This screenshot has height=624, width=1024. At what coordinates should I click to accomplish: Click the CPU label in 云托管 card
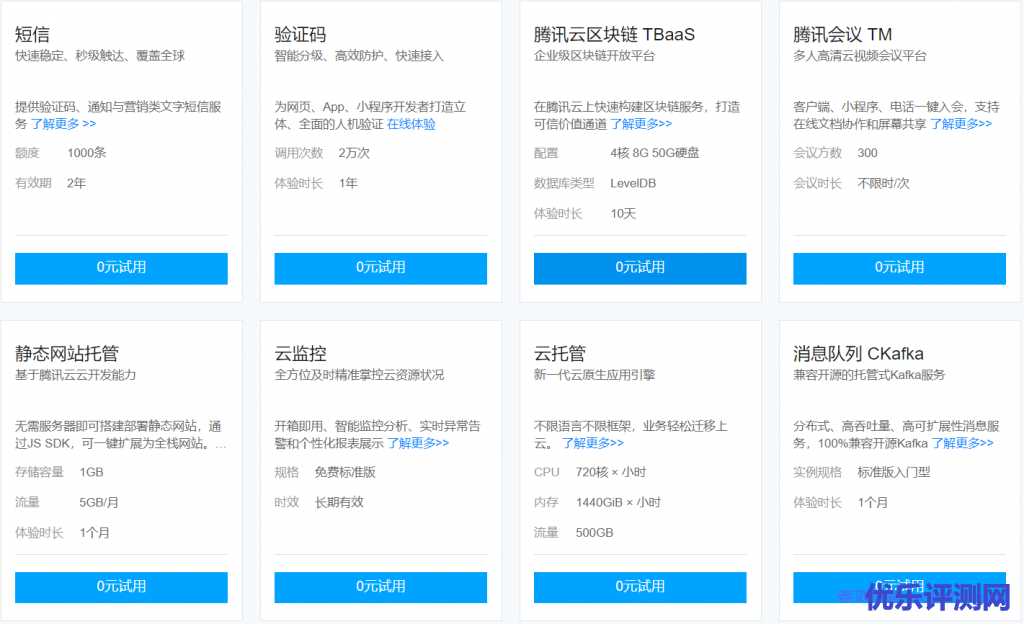coord(547,473)
